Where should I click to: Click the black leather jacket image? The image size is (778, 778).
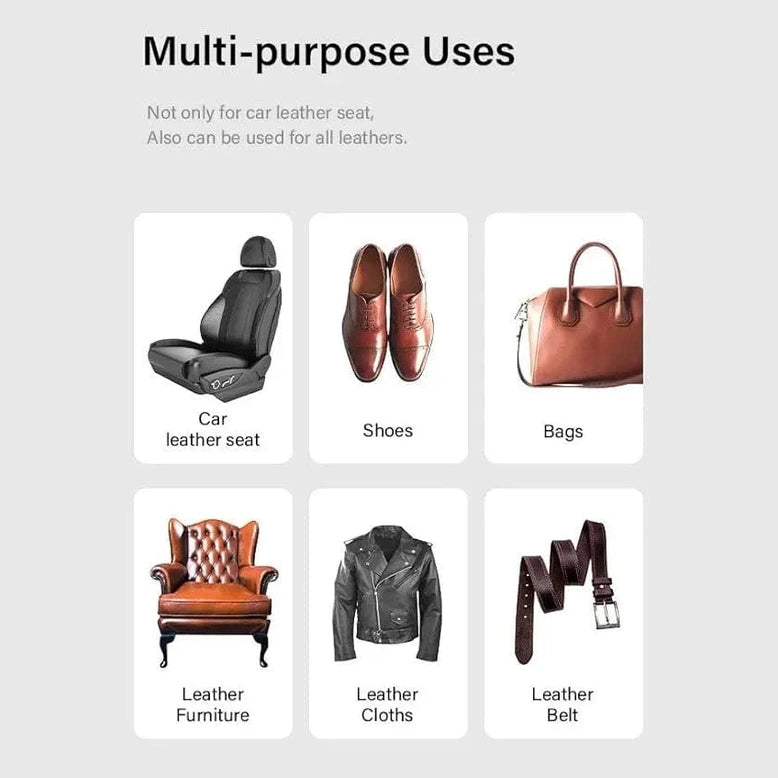point(388,593)
